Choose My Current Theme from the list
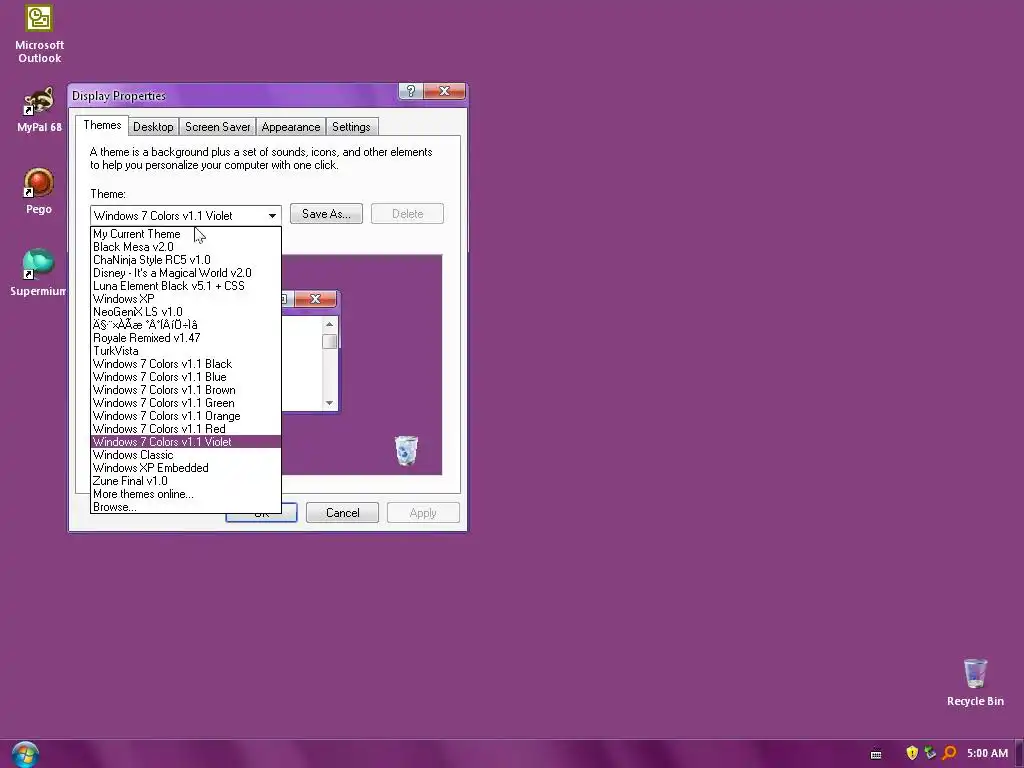The width and height of the screenshot is (1024, 768). point(185,234)
